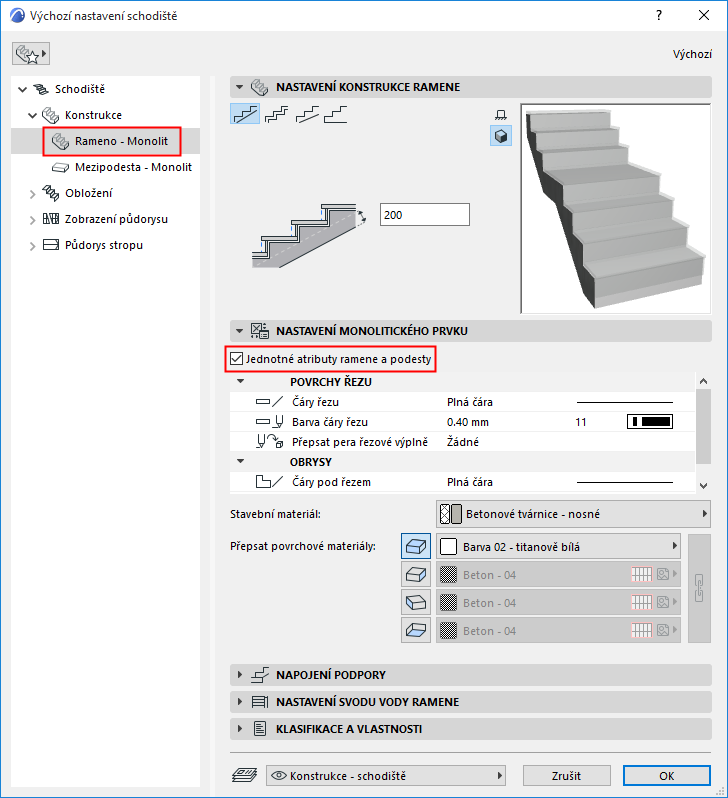Collapse the Obrysy group
Viewport: 728px width, 798px height.
pos(241,462)
